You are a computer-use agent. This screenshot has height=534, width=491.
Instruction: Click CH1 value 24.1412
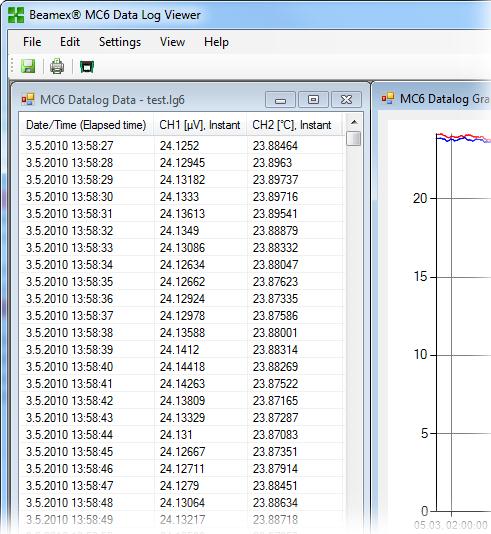[179, 350]
